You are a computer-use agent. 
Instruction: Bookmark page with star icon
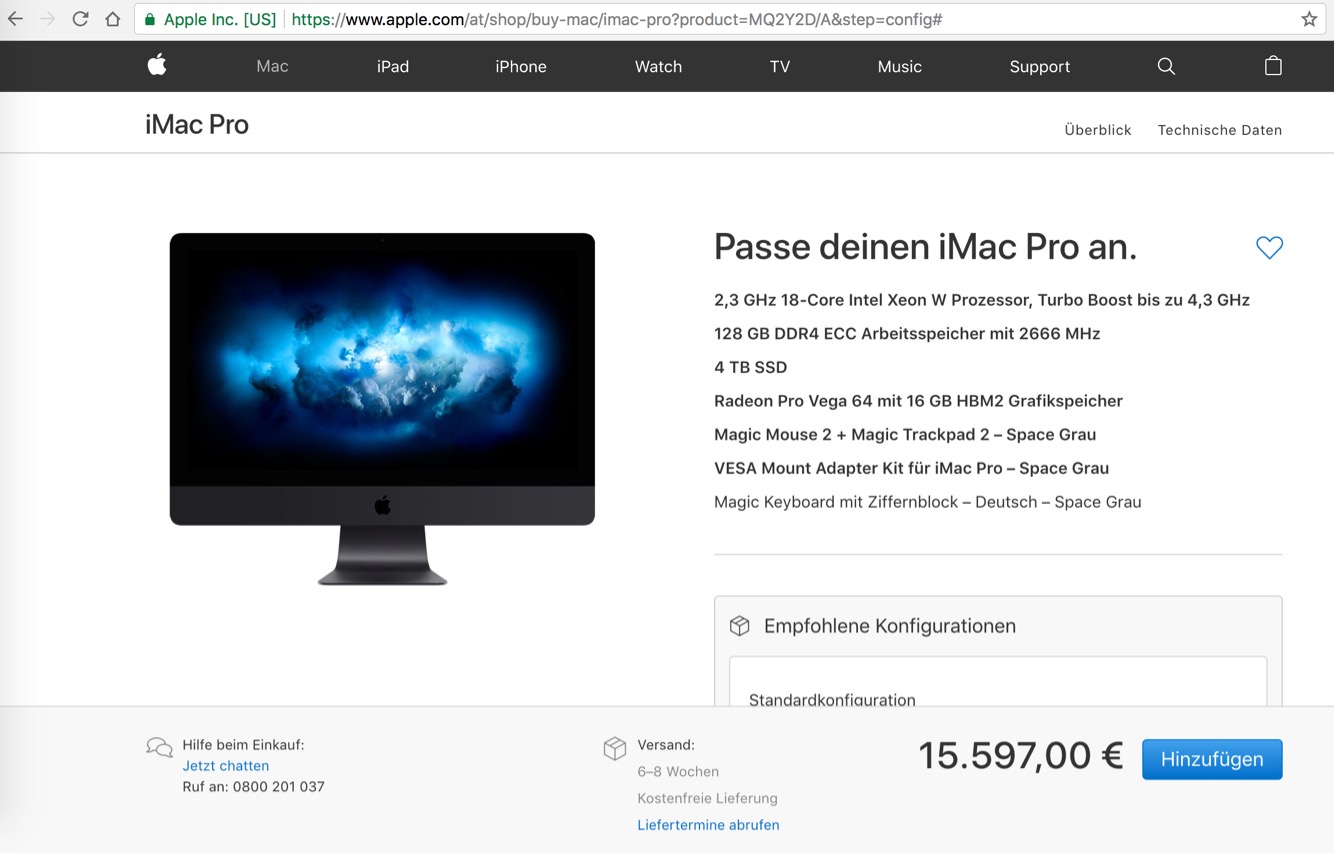coord(1309,19)
